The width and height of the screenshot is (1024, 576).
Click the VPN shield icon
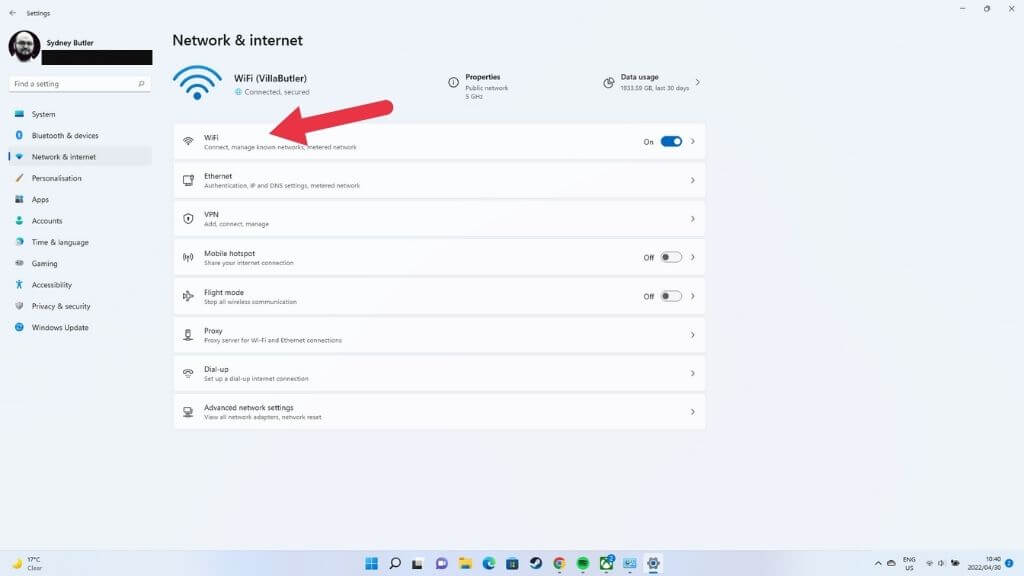coord(188,219)
